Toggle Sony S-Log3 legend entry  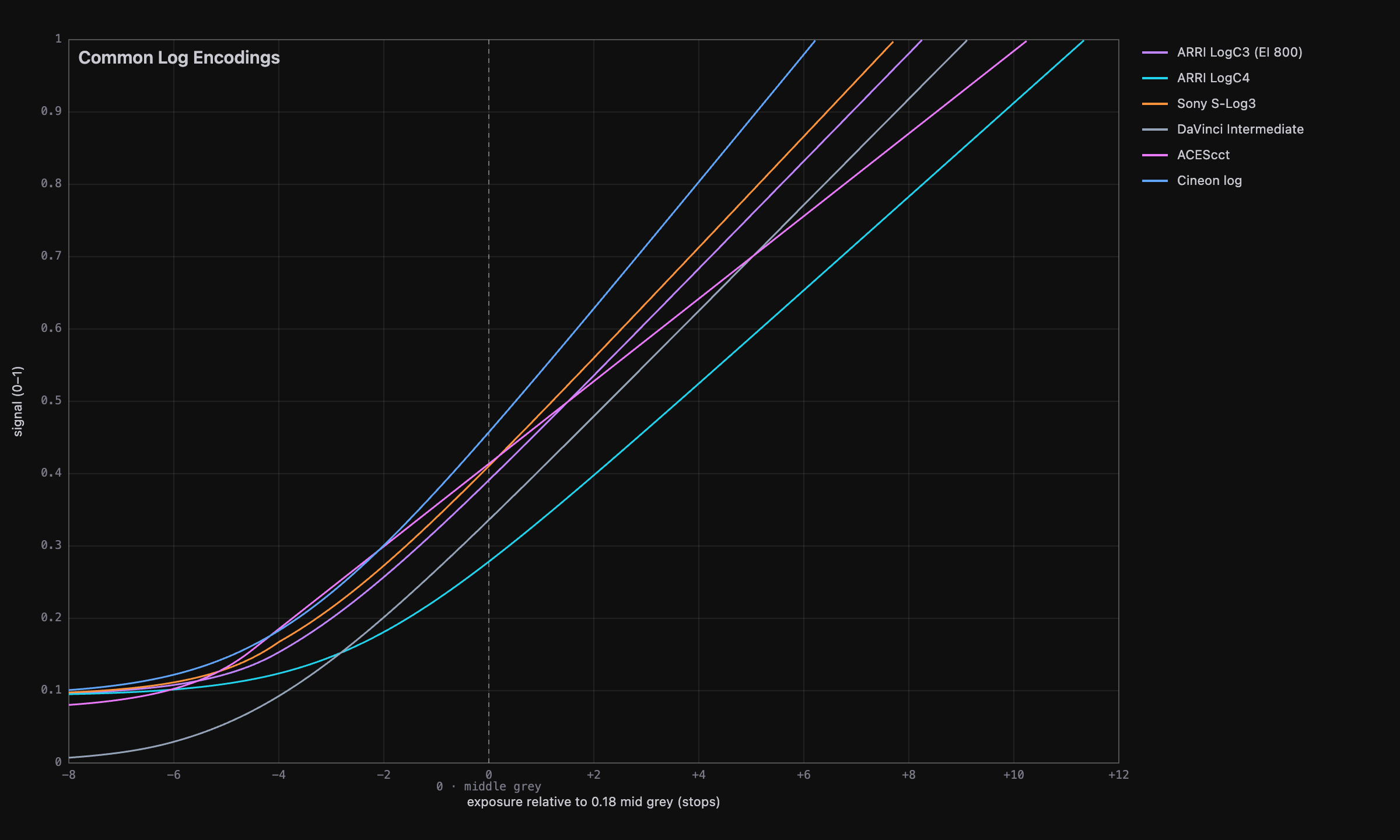point(1199,104)
